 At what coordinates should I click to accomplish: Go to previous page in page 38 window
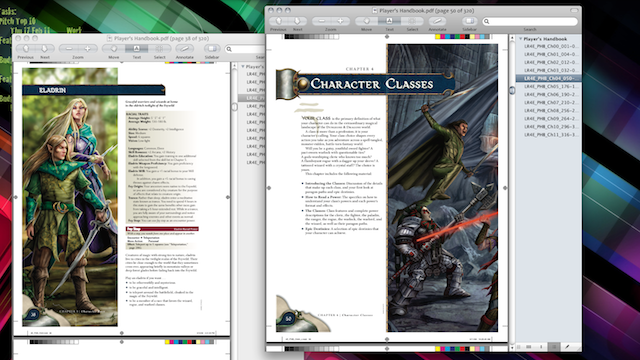coord(25,49)
